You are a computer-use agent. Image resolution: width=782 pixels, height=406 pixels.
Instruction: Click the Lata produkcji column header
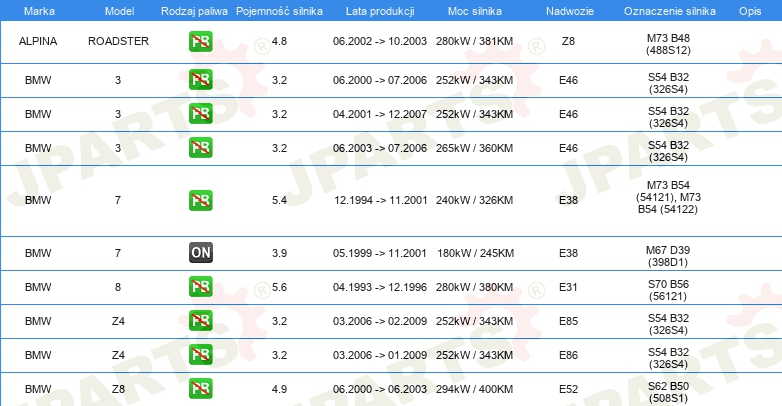[380, 11]
